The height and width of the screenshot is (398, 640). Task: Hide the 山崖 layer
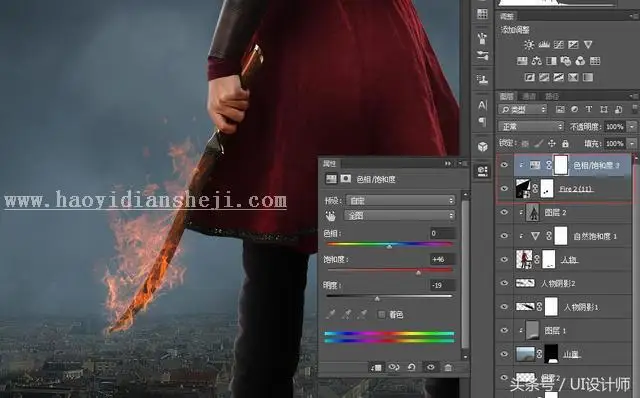(x=504, y=354)
